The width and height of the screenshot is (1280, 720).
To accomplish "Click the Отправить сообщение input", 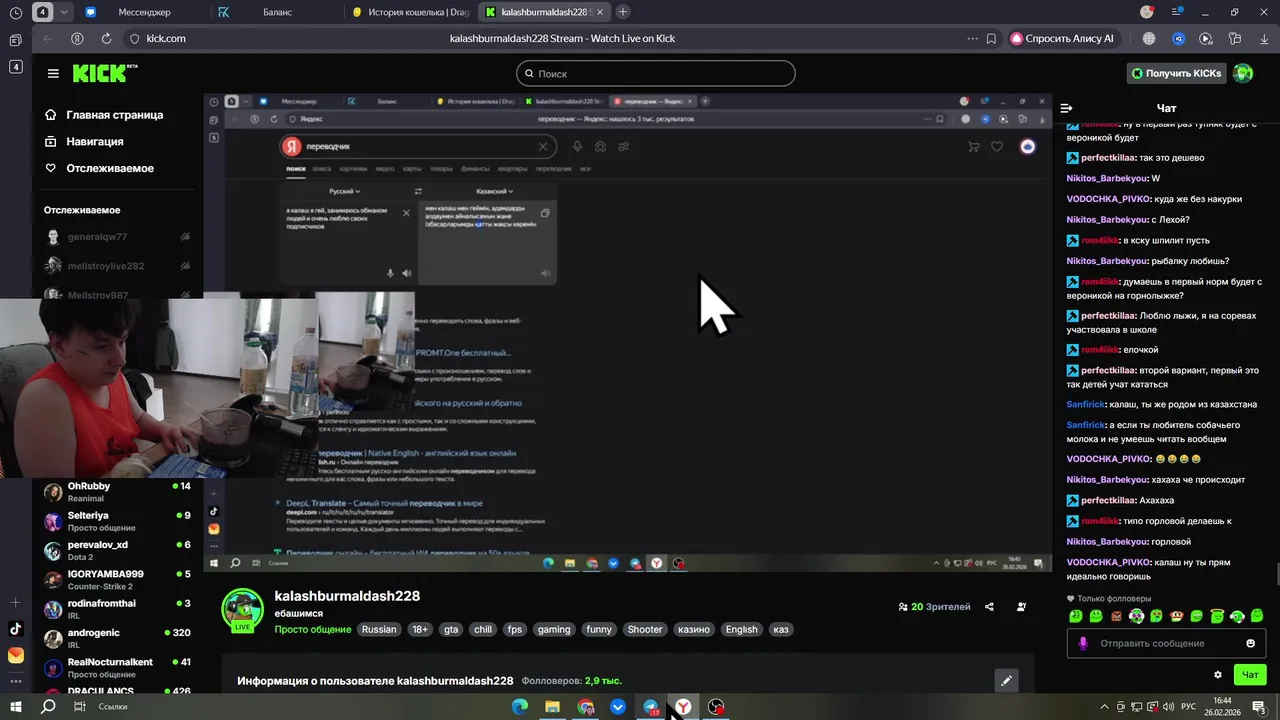I will click(x=1166, y=643).
